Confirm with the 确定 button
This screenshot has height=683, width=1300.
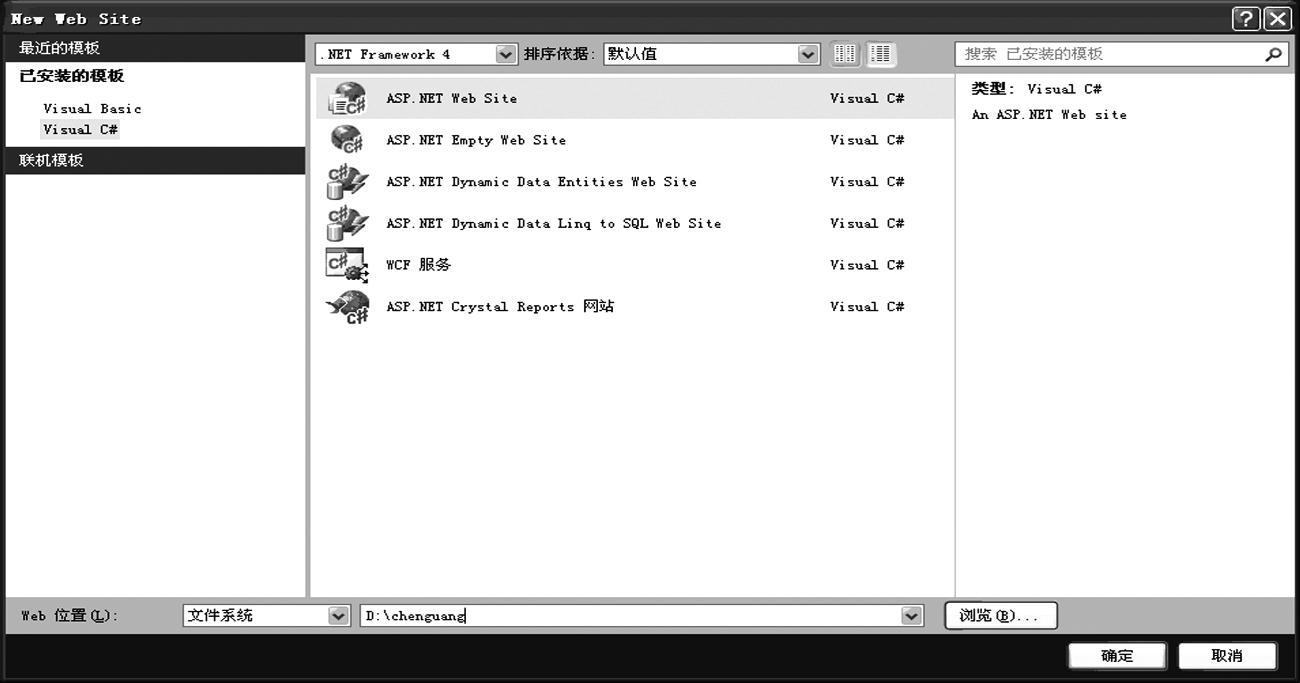click(x=1117, y=656)
